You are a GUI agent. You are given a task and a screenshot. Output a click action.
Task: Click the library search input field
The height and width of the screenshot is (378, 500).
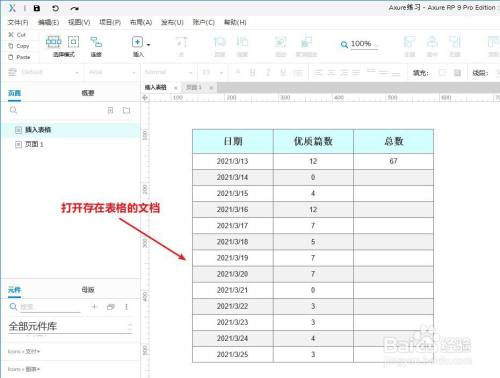(50, 307)
